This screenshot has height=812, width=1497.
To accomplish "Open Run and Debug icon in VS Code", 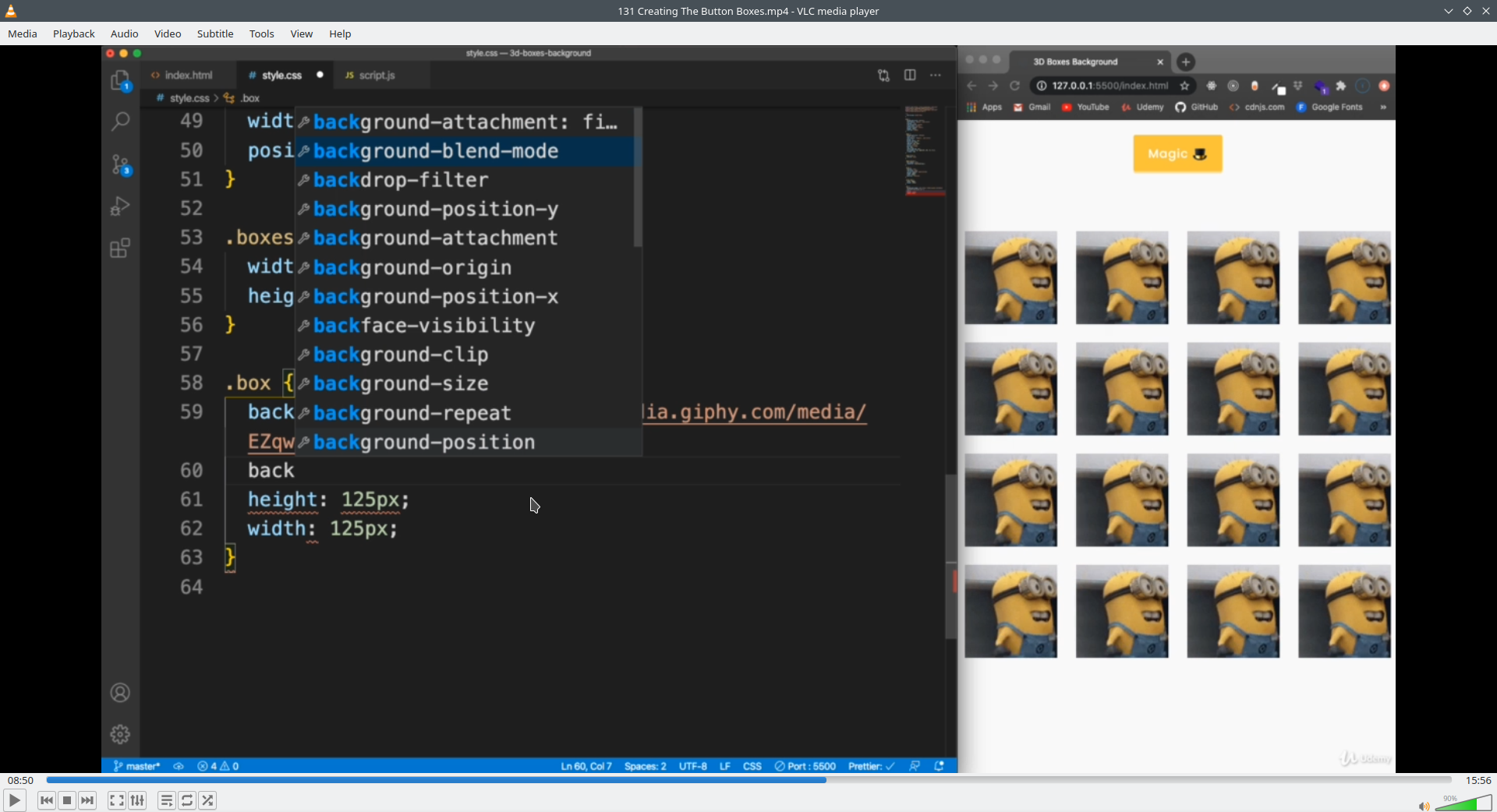I will (x=120, y=206).
